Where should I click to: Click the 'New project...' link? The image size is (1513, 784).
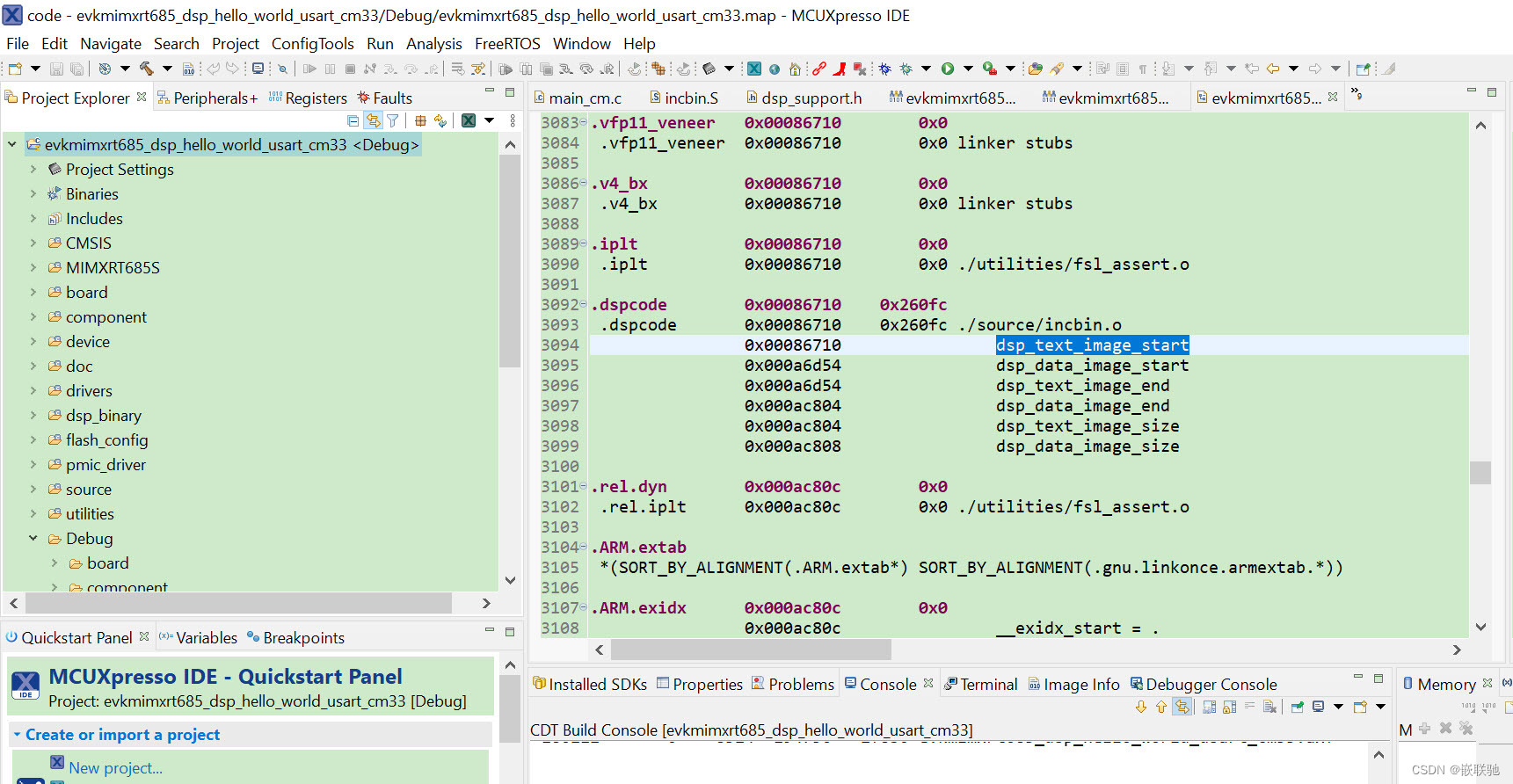click(115, 768)
